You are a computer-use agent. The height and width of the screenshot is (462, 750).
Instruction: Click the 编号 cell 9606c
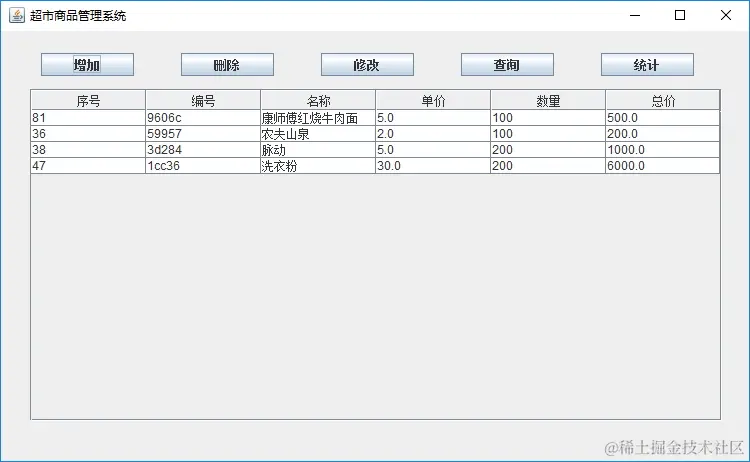click(x=203, y=118)
